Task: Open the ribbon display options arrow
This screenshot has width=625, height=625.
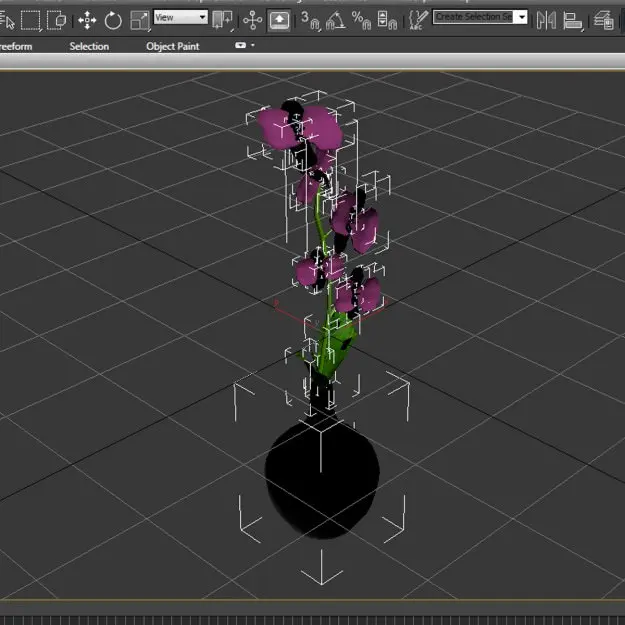Action: pos(253,45)
